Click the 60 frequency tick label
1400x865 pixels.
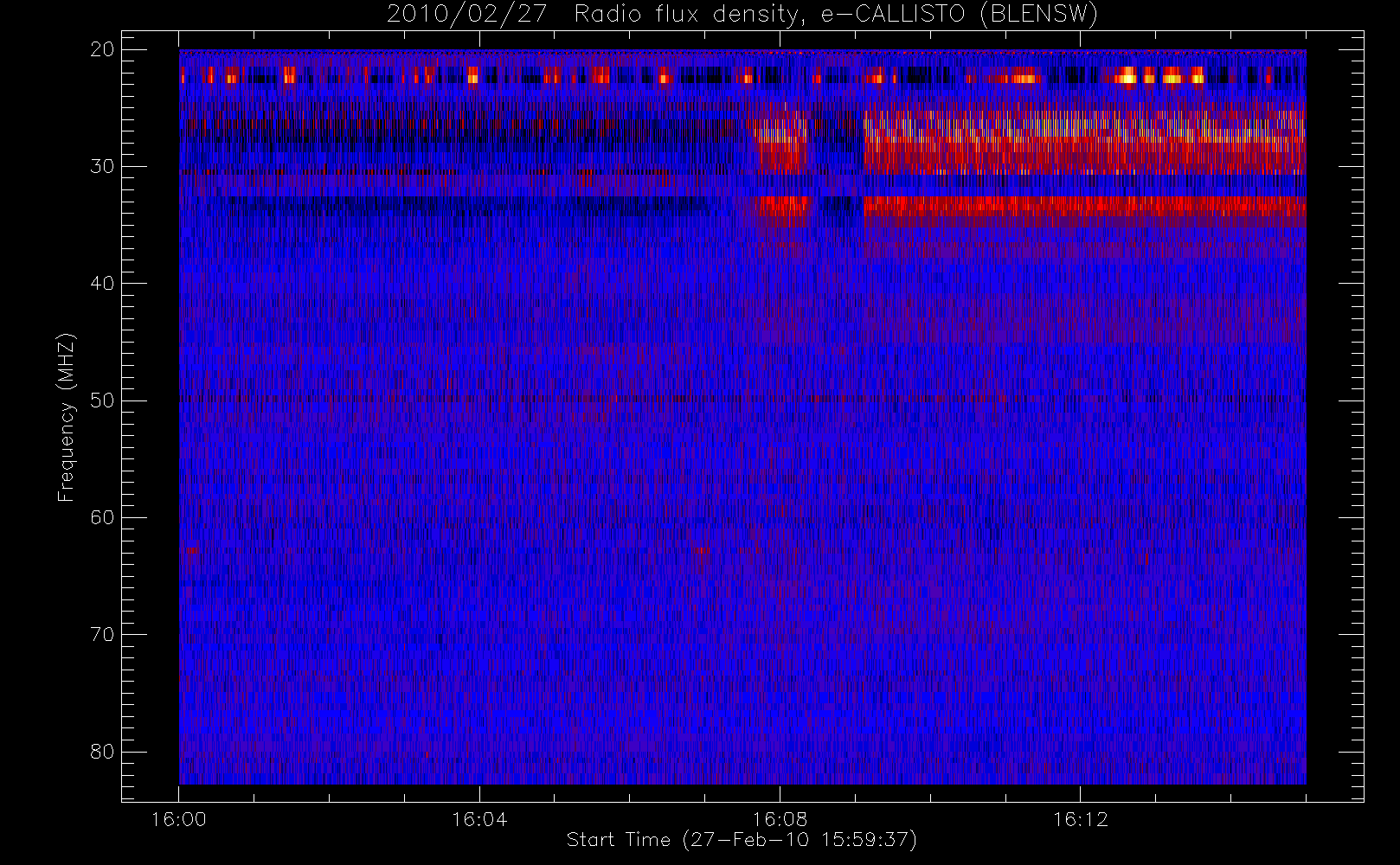click(102, 517)
